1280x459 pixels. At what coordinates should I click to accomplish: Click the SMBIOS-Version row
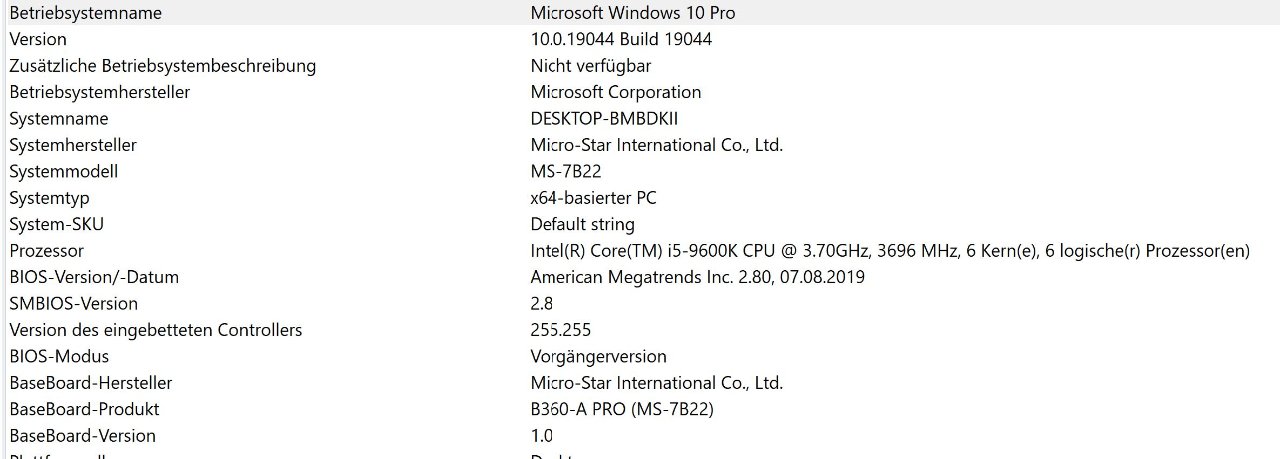click(640, 303)
